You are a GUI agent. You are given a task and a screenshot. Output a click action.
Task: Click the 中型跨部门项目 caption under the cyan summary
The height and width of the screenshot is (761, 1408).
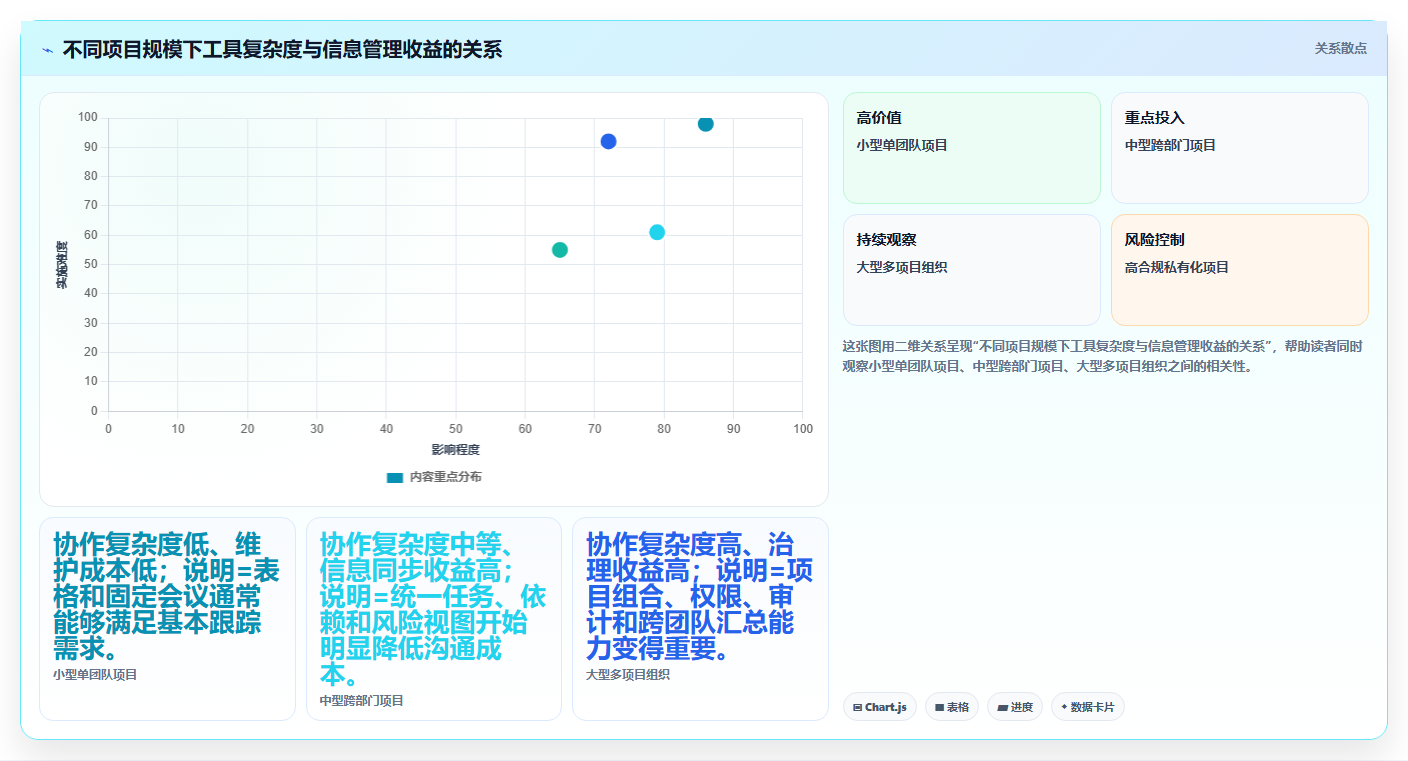pyautogui.click(x=362, y=701)
